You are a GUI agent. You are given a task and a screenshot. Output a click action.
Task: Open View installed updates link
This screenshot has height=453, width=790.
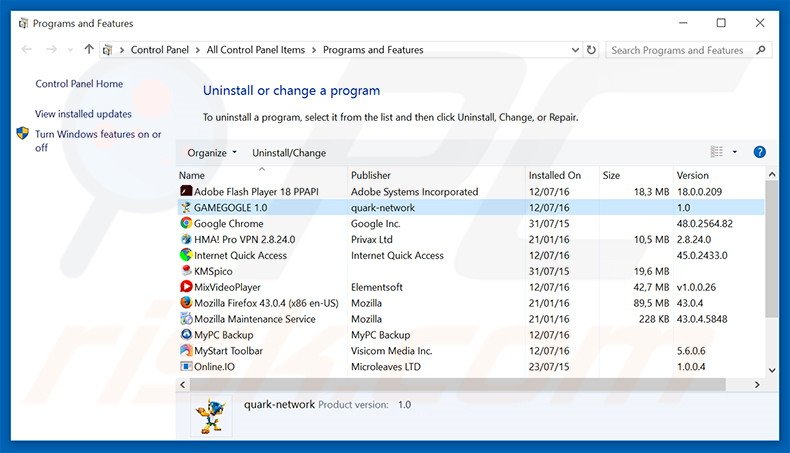83,114
